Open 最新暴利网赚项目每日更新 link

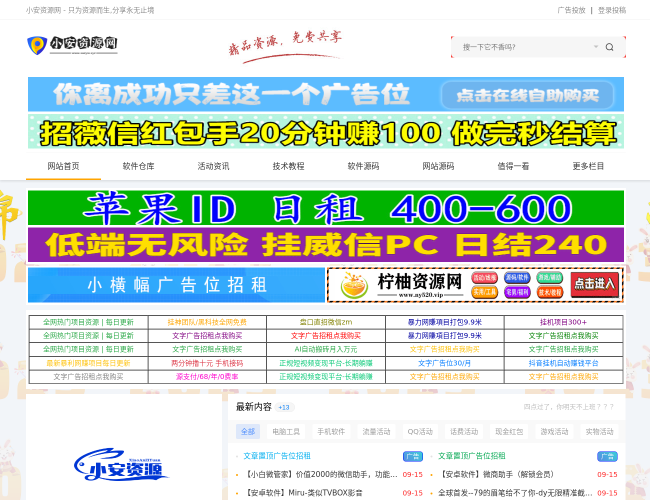88,363
